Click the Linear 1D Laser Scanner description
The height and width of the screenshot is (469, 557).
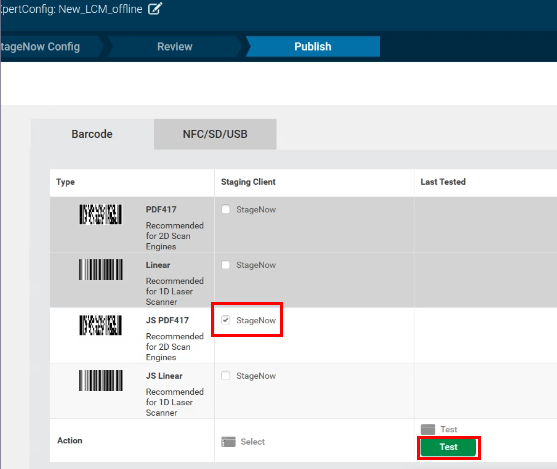(174, 291)
